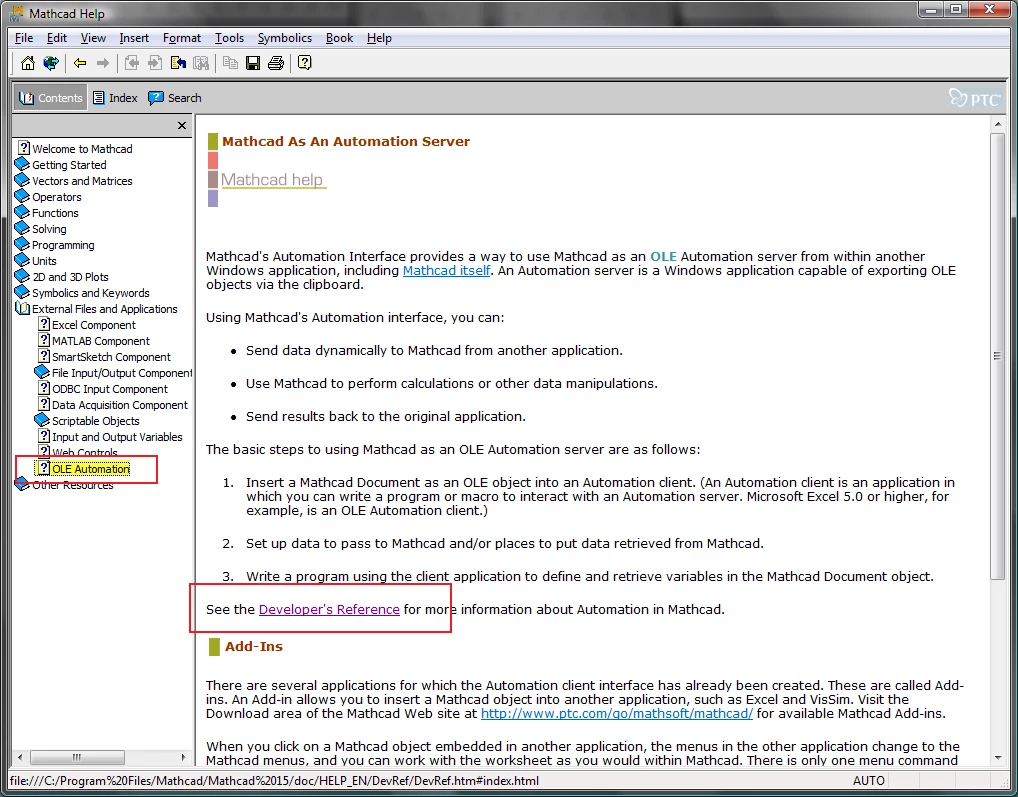Open the Book menu
Viewport: 1018px width, 797px height.
pos(340,38)
